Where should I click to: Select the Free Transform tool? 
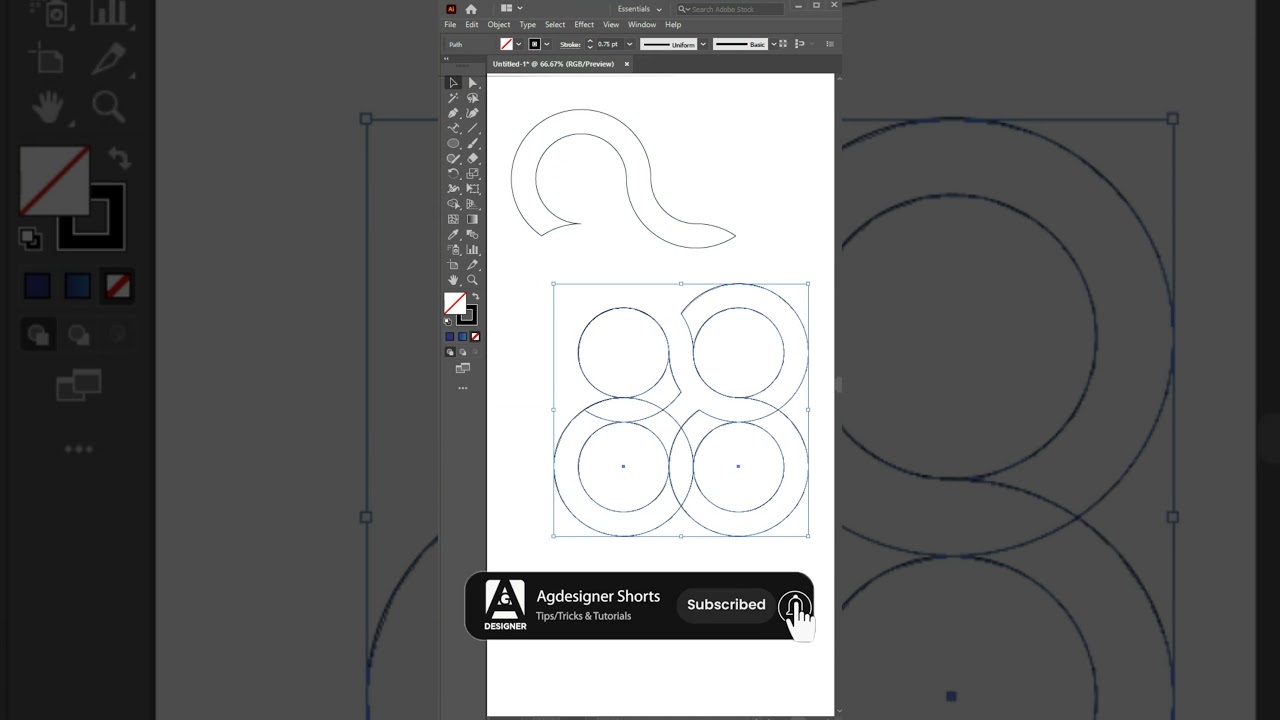[473, 188]
